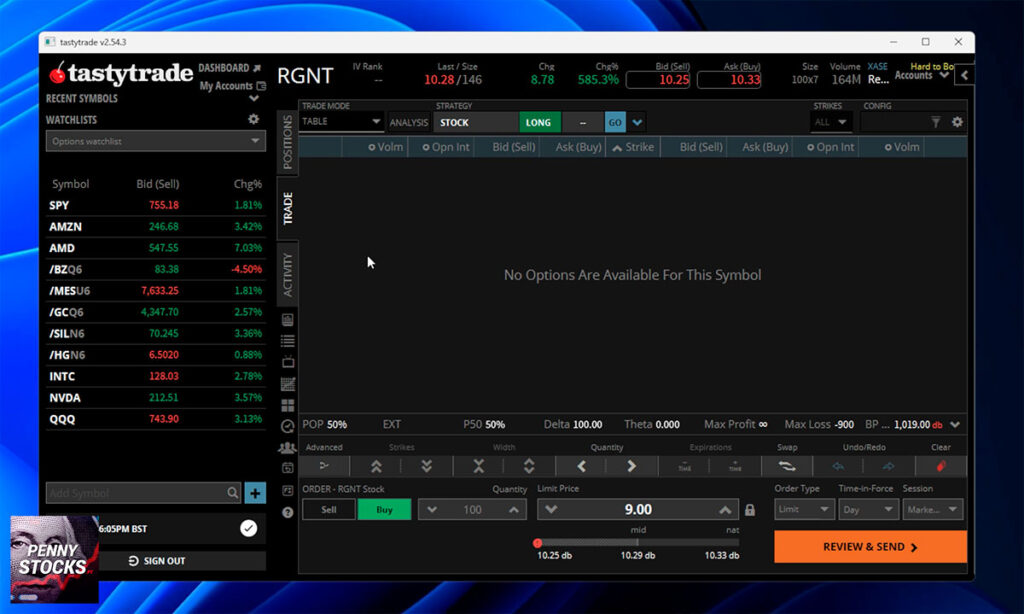
Task: Decrease quantity with left arrow toolbar icon
Action: pos(581,466)
